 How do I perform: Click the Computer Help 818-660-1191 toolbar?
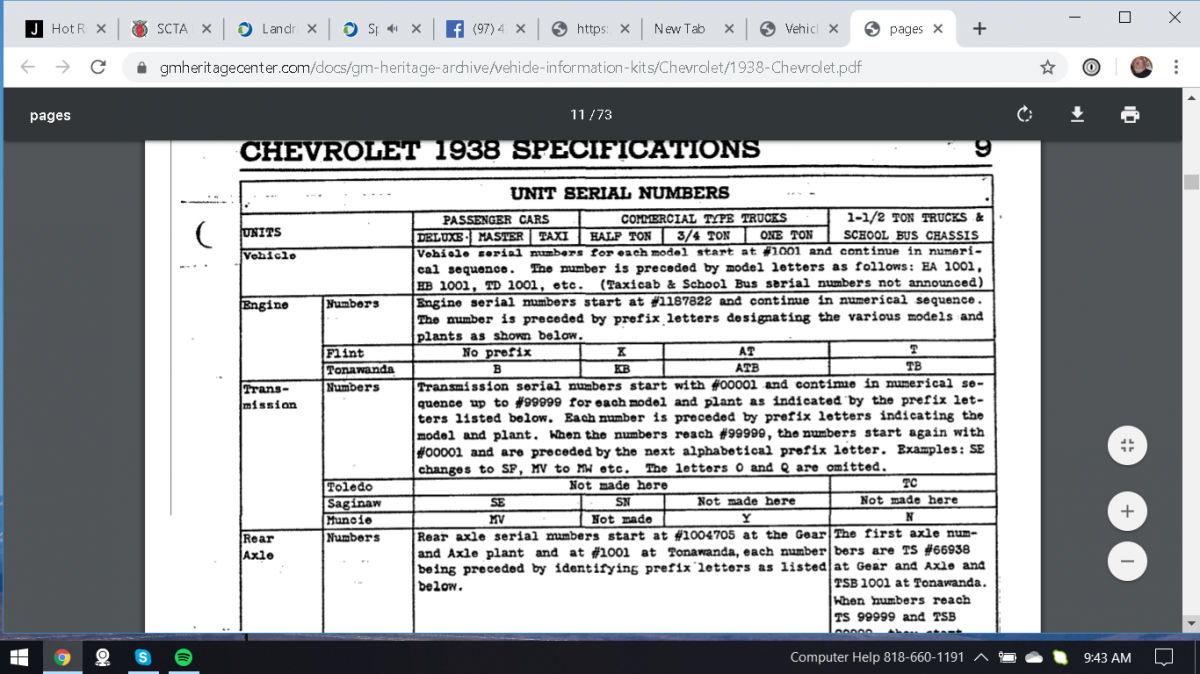tap(877, 657)
